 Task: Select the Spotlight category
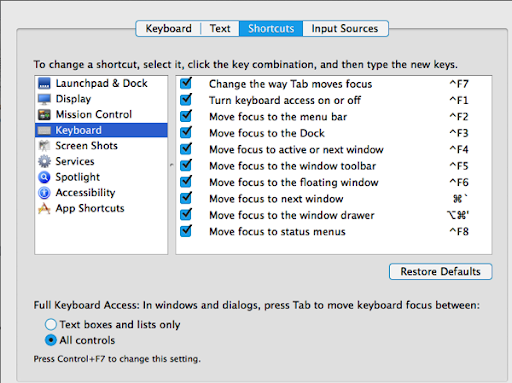[x=101, y=177]
